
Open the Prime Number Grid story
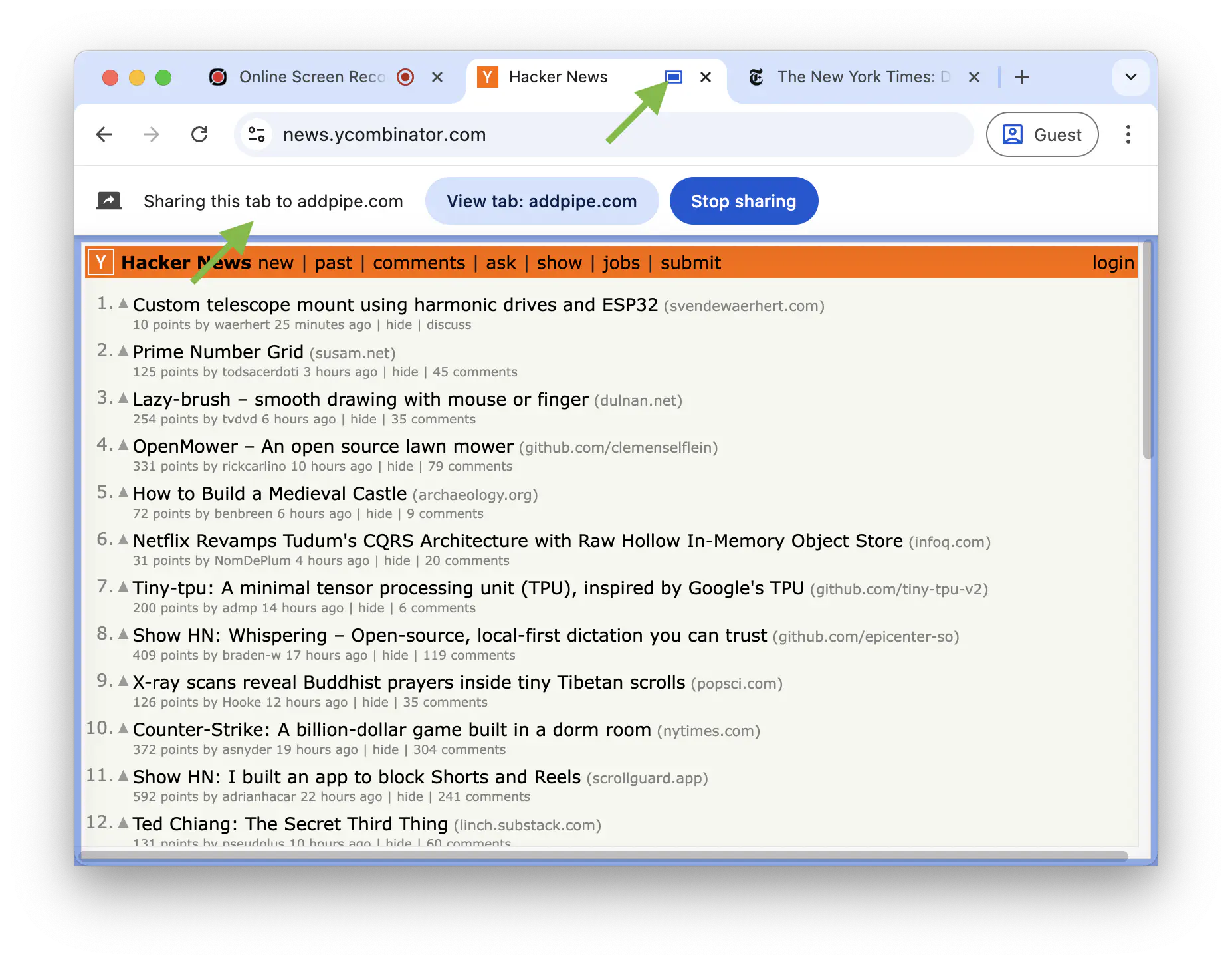click(218, 352)
